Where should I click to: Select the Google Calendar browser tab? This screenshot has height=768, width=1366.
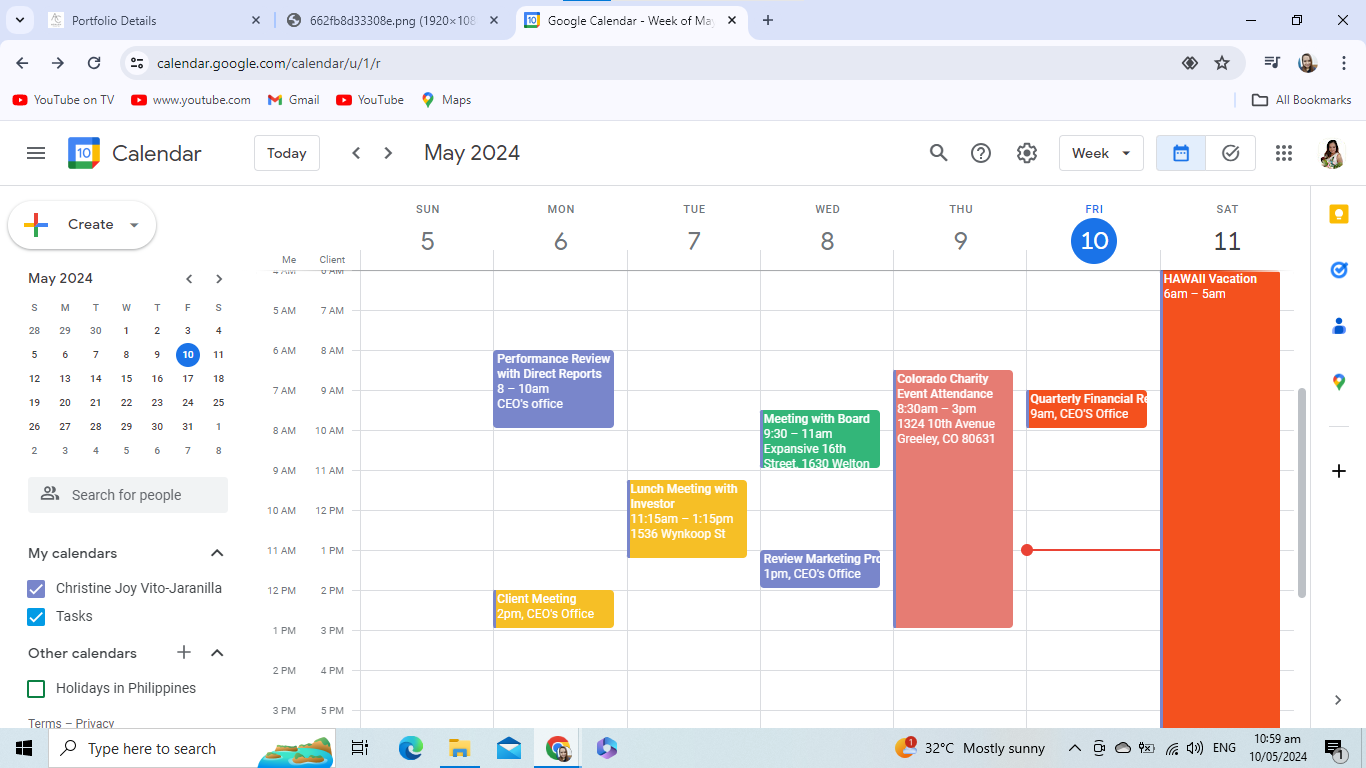(x=632, y=20)
